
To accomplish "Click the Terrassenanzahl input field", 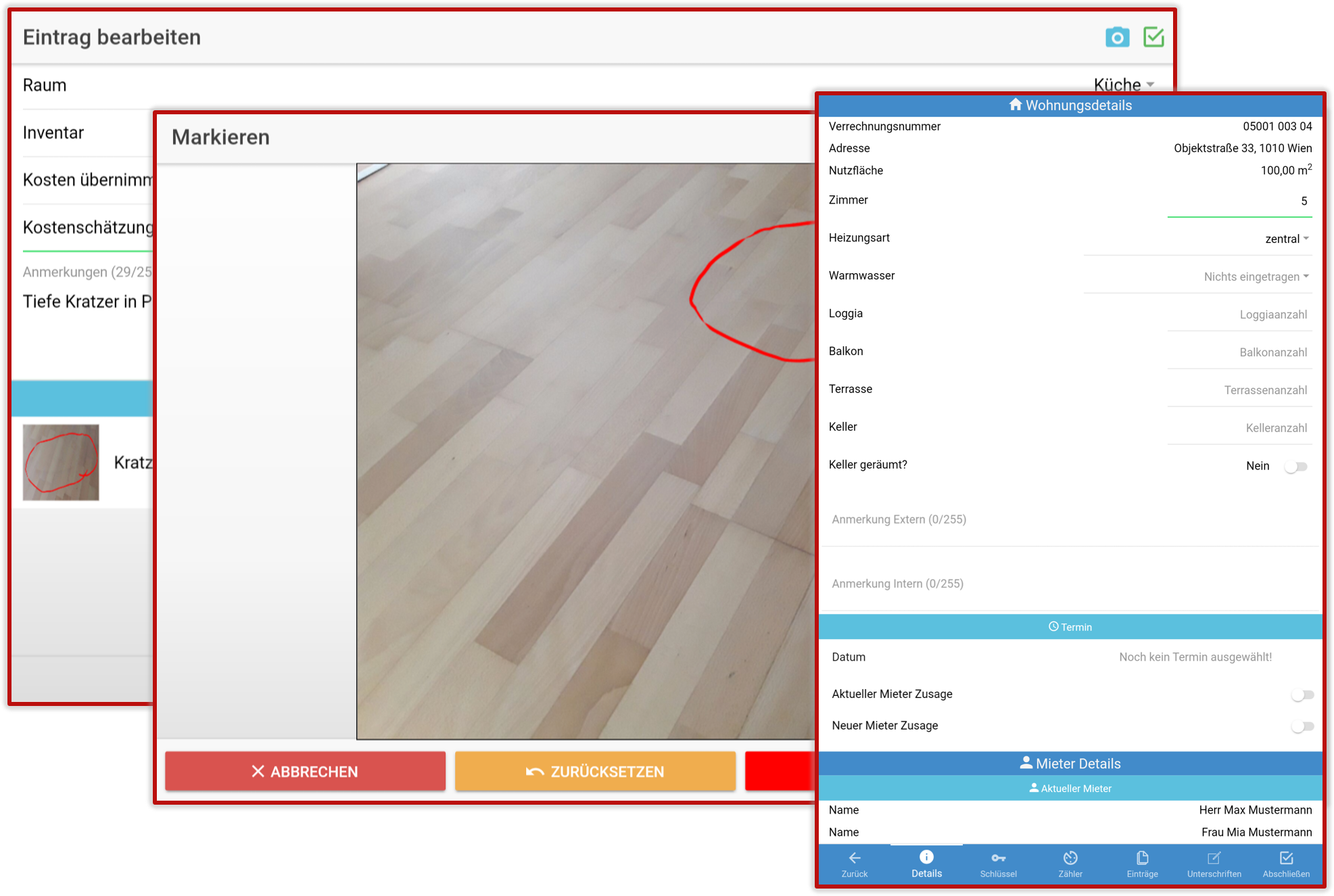I will pyautogui.click(x=1239, y=390).
